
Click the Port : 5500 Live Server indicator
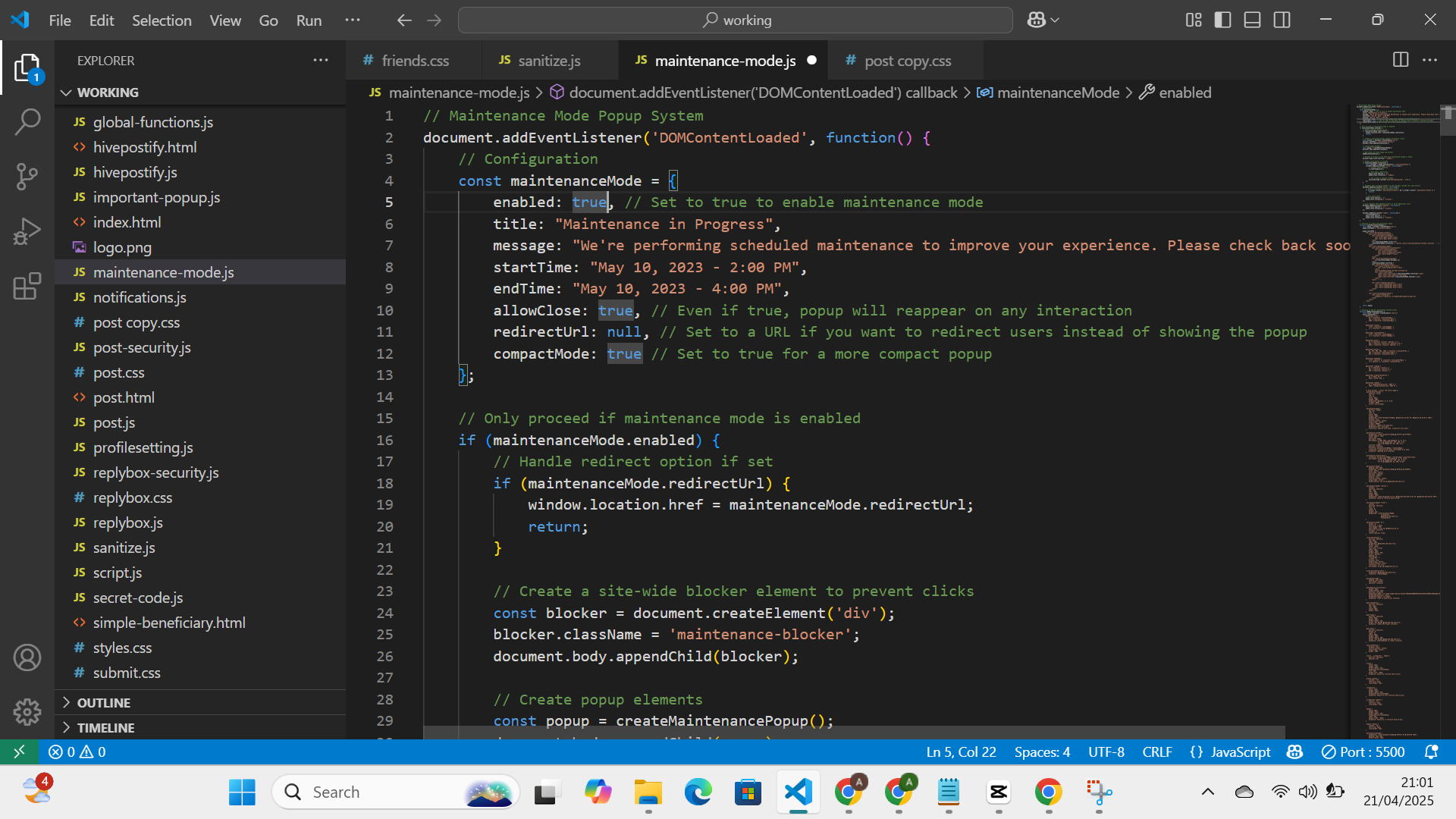1363,752
